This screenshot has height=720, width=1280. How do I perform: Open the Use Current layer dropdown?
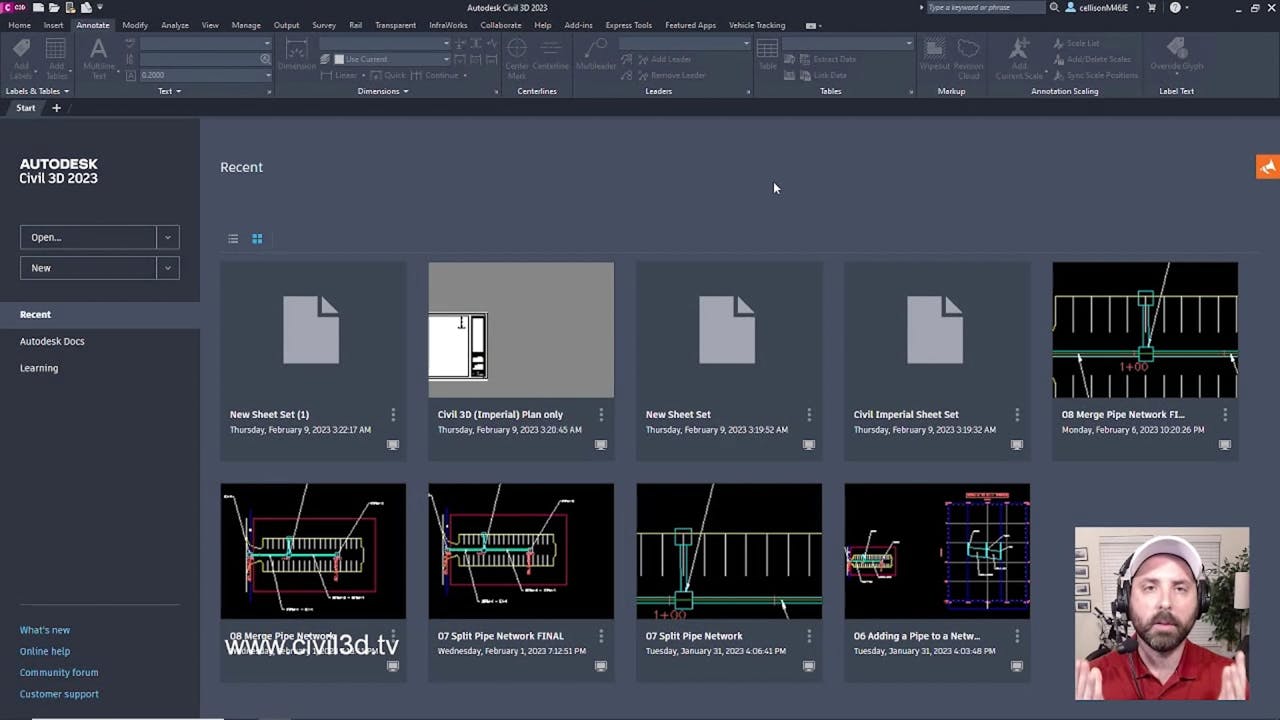447,59
